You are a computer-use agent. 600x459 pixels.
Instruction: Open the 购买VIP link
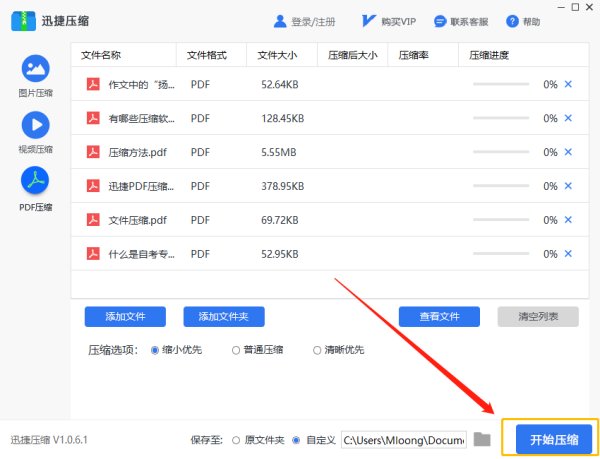tap(399, 22)
